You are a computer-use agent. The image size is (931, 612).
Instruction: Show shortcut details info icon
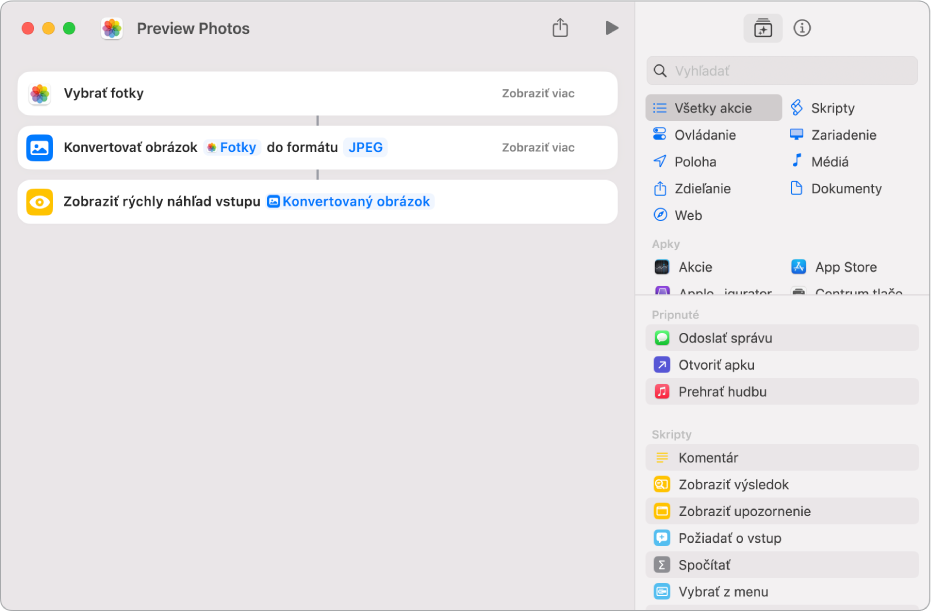[x=802, y=28]
